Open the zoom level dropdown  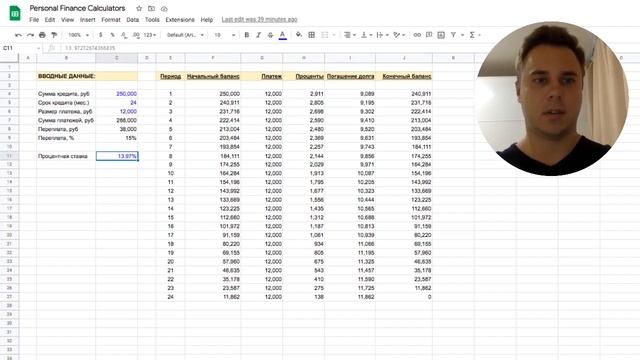coord(78,35)
